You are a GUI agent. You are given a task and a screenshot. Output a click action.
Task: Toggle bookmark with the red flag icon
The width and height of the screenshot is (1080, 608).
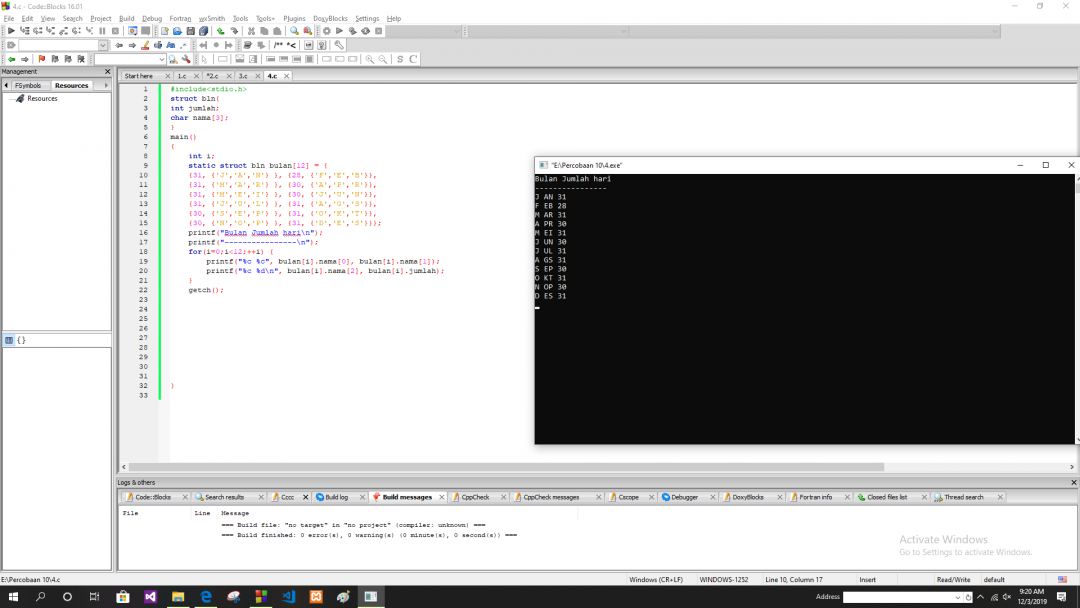(x=42, y=59)
